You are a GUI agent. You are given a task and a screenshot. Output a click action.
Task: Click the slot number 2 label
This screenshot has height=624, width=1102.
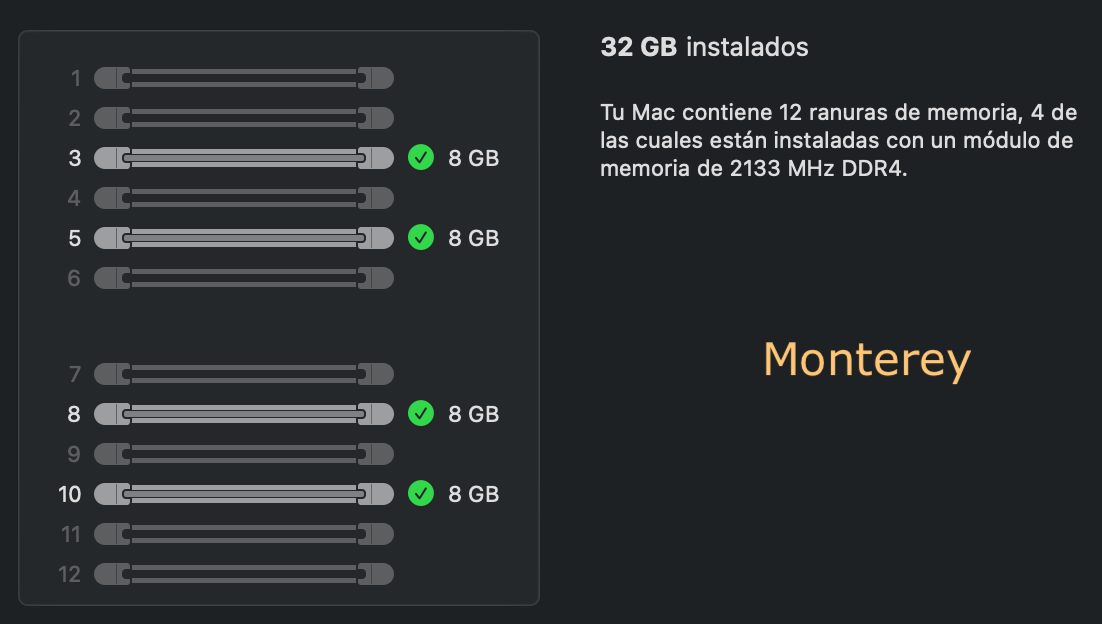(x=74, y=119)
